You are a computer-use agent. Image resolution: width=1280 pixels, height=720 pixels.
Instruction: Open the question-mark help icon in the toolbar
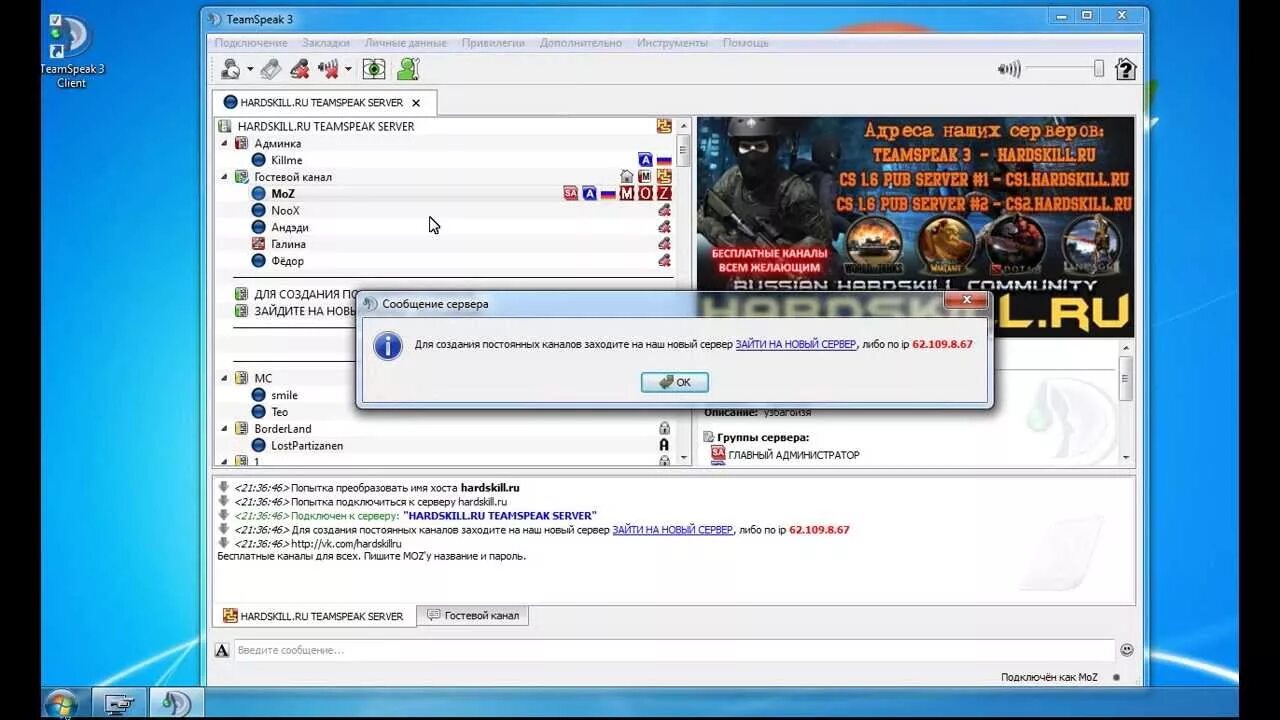pos(1126,69)
